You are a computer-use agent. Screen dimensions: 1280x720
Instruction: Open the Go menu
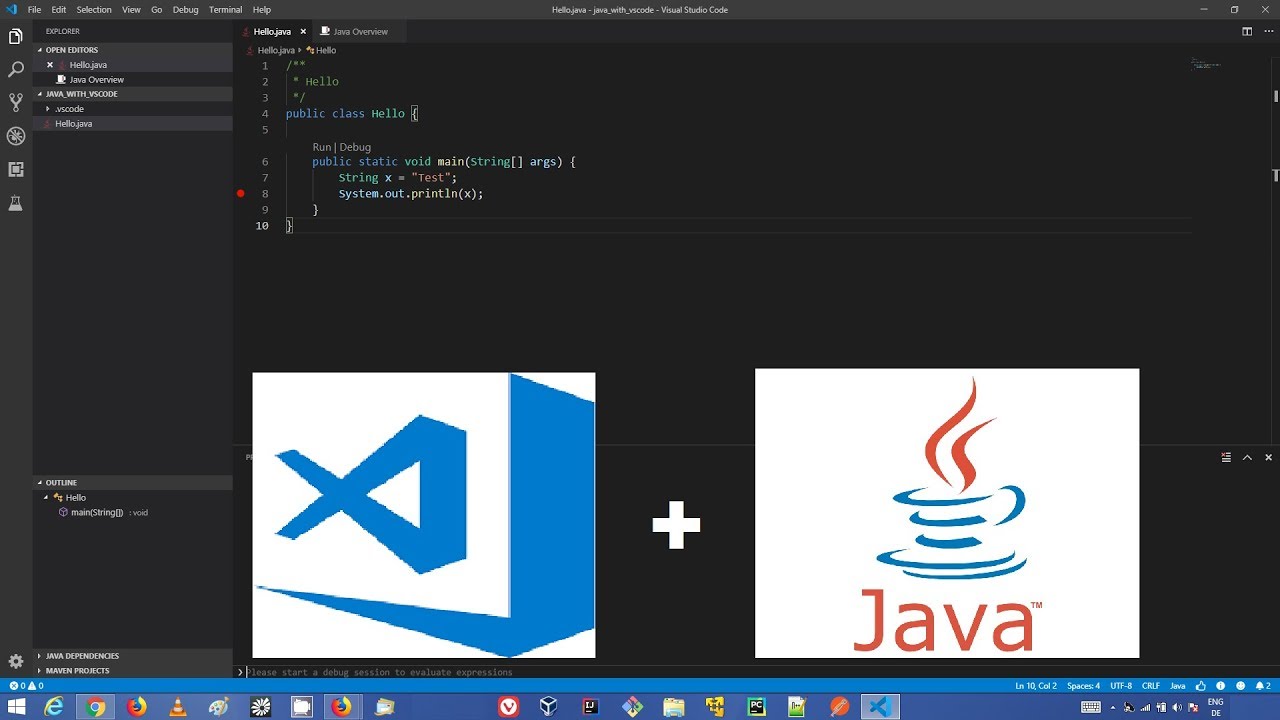[157, 10]
